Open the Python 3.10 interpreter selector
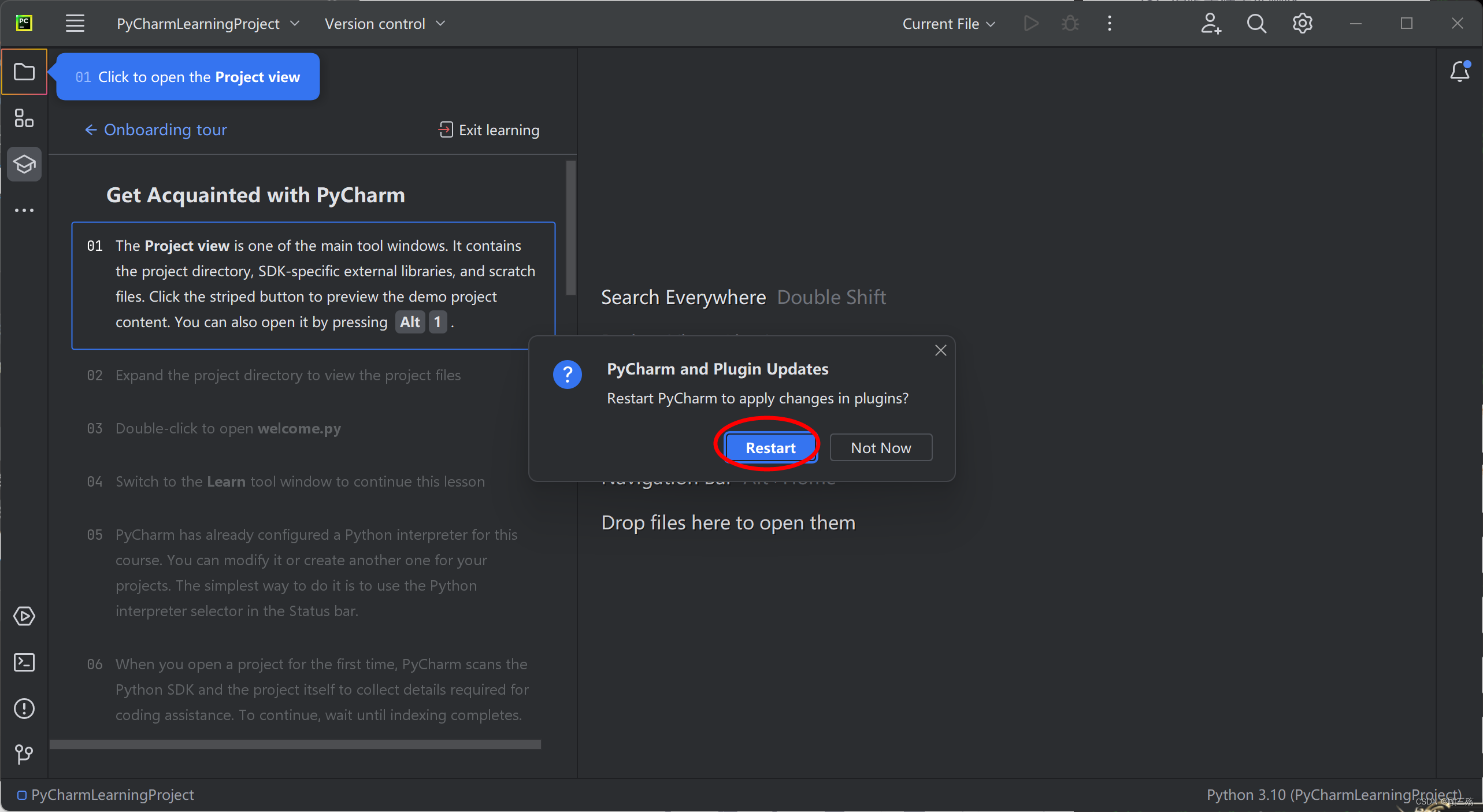Viewport: 1483px width, 812px height. [x=1334, y=795]
